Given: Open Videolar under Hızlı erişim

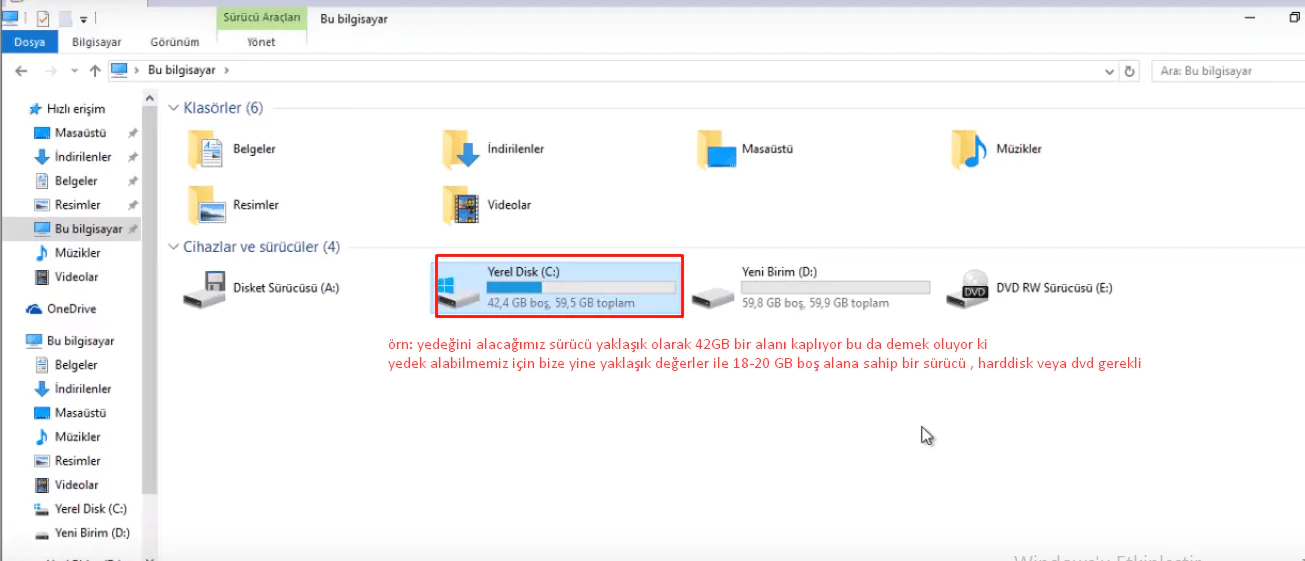Looking at the screenshot, I should click(x=66, y=277).
